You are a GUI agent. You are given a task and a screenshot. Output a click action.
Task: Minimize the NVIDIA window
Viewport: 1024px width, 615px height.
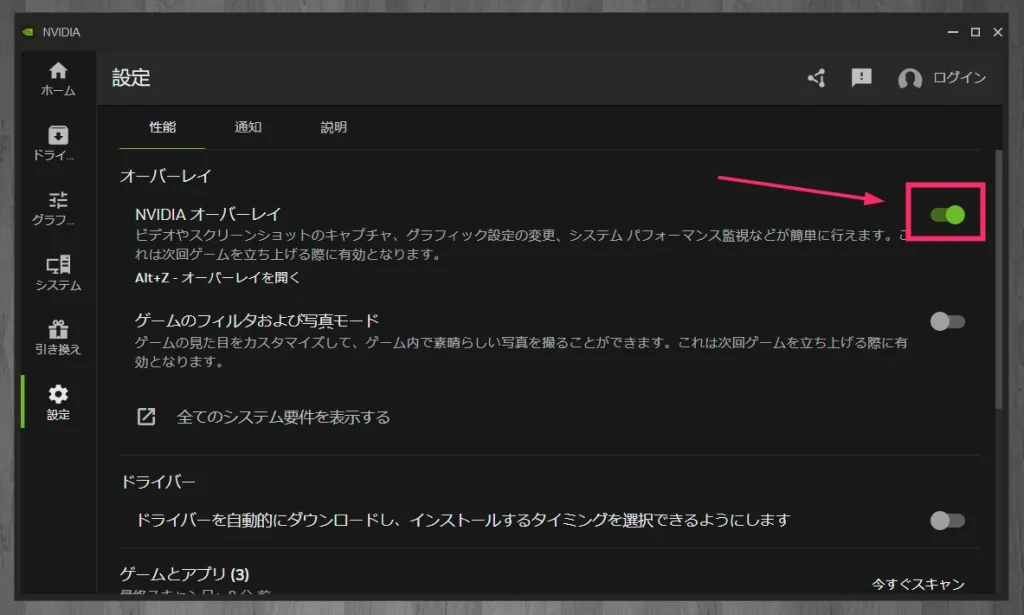[x=953, y=32]
